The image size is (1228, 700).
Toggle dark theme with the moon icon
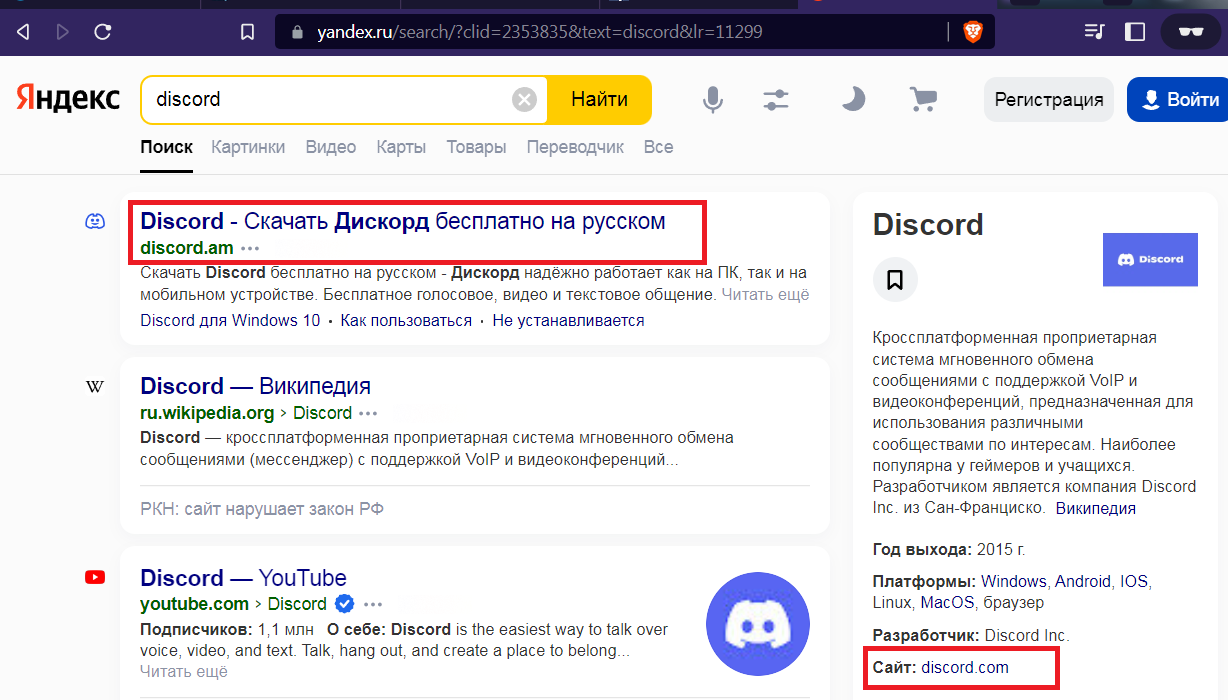coord(852,99)
